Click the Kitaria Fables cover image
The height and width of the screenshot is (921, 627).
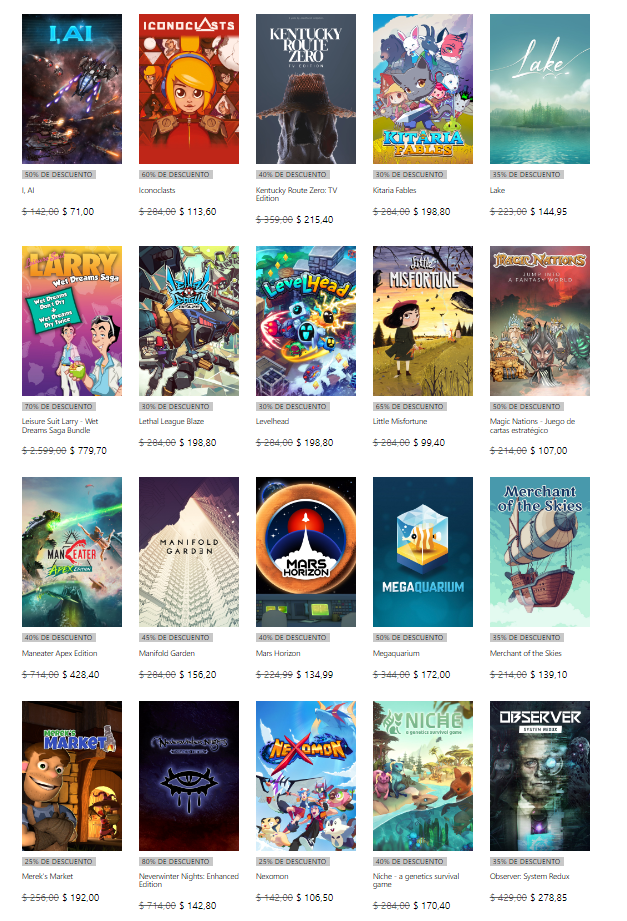(423, 89)
